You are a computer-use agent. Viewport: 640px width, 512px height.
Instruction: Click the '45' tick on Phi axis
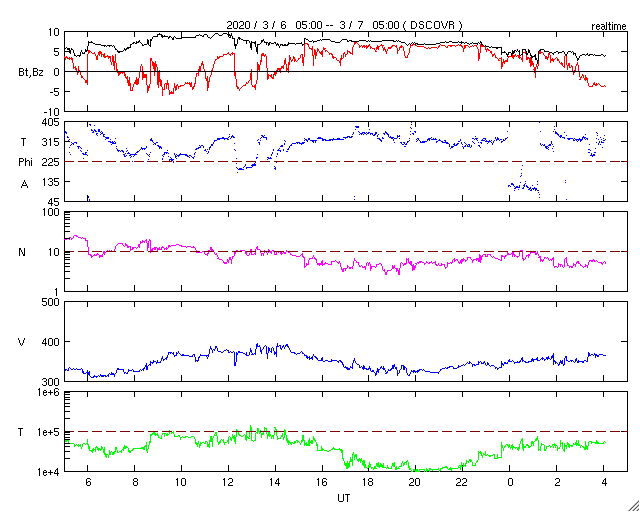click(55, 201)
